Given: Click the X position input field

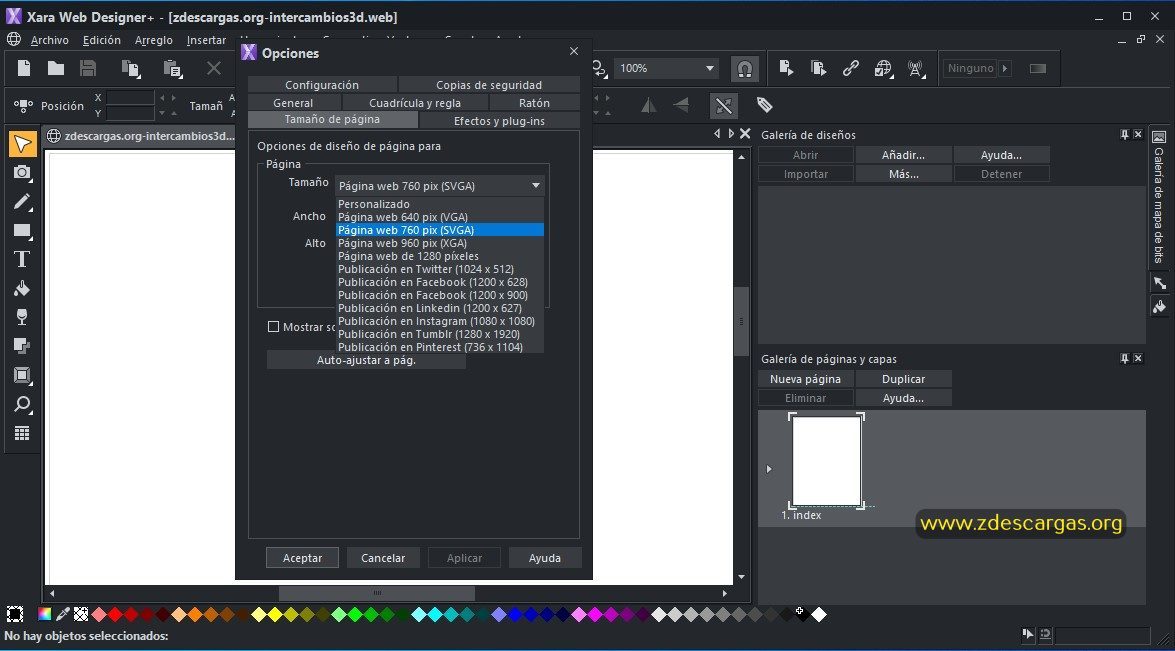Looking at the screenshot, I should (130, 97).
